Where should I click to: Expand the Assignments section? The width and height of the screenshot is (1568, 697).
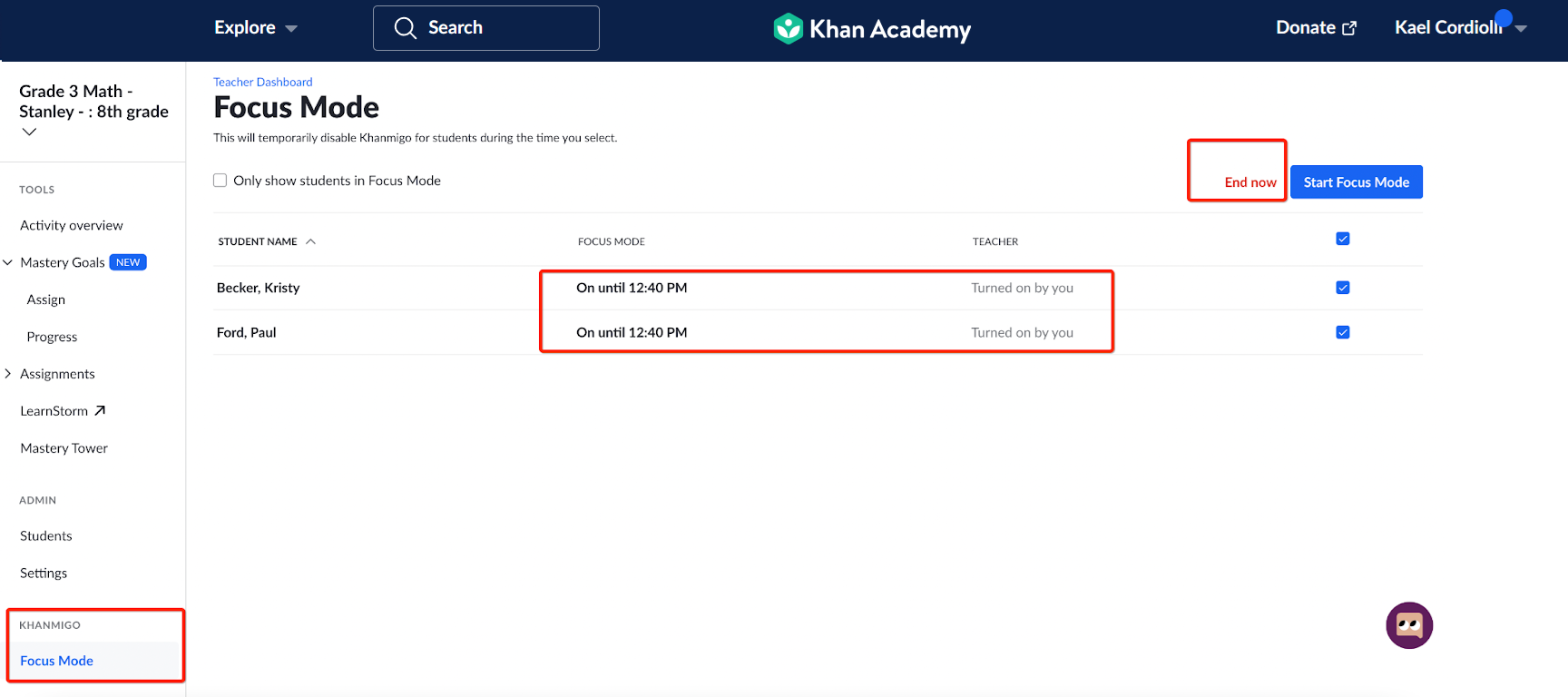click(x=8, y=374)
